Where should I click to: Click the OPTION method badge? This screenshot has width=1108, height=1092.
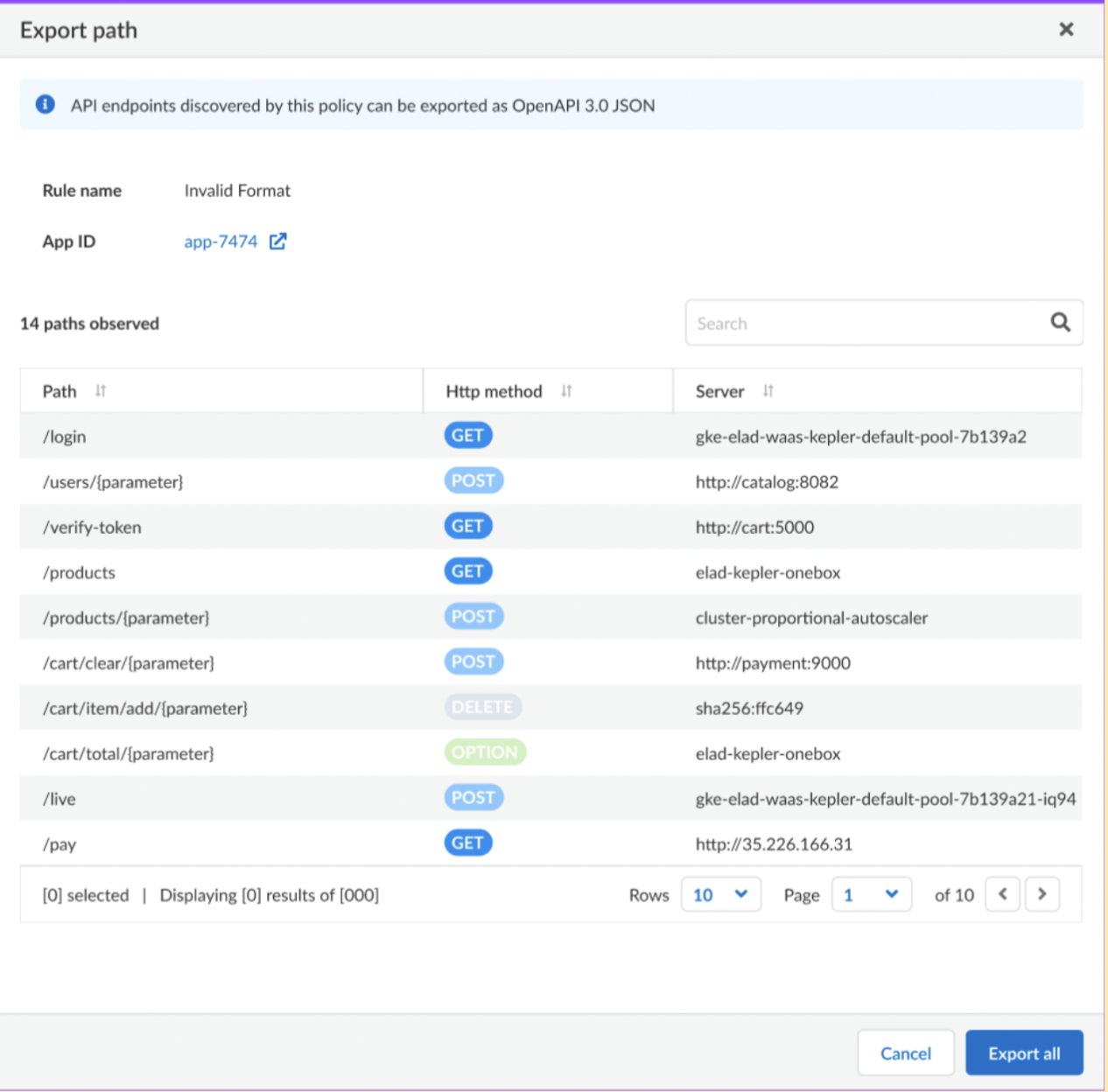pos(485,752)
